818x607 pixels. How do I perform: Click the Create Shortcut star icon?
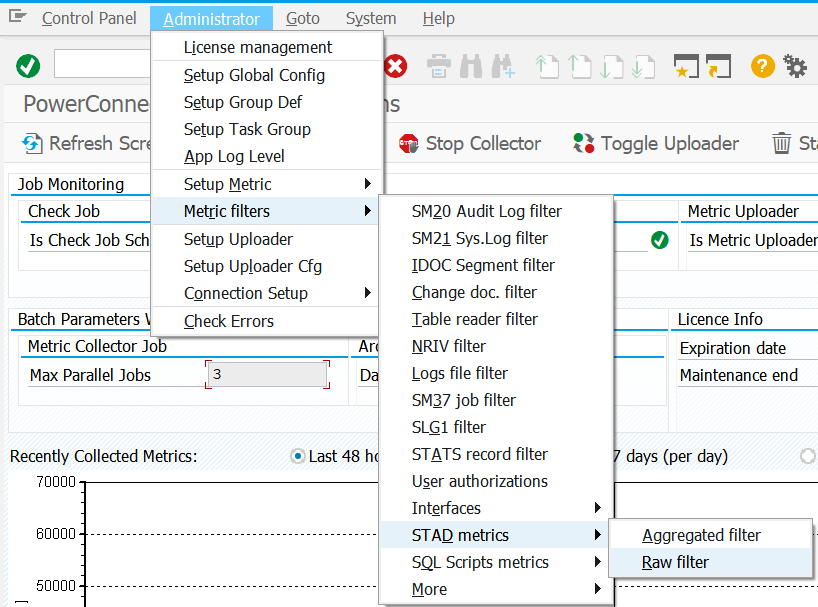[685, 66]
